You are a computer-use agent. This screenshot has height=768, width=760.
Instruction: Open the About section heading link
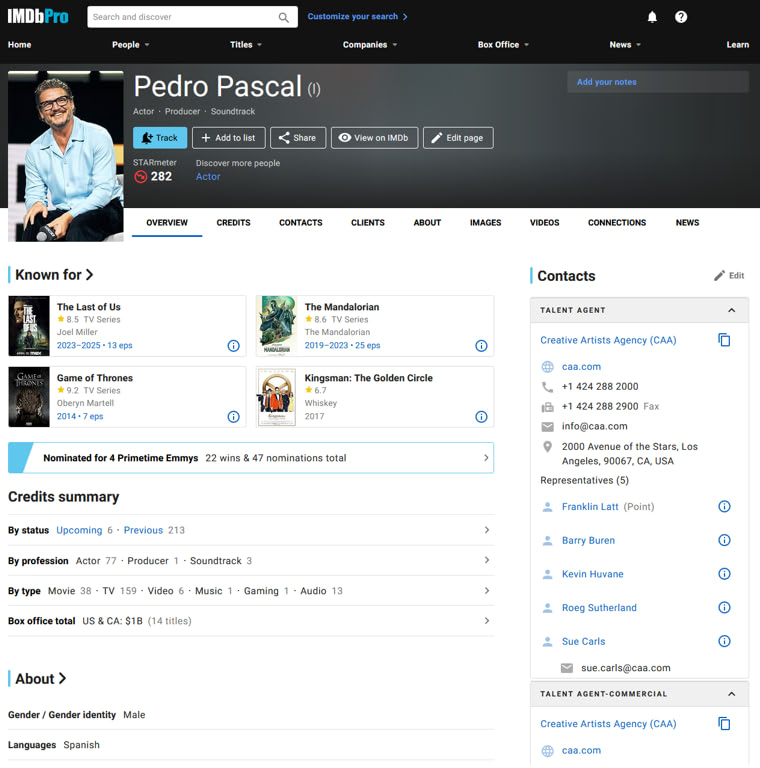pos(41,679)
